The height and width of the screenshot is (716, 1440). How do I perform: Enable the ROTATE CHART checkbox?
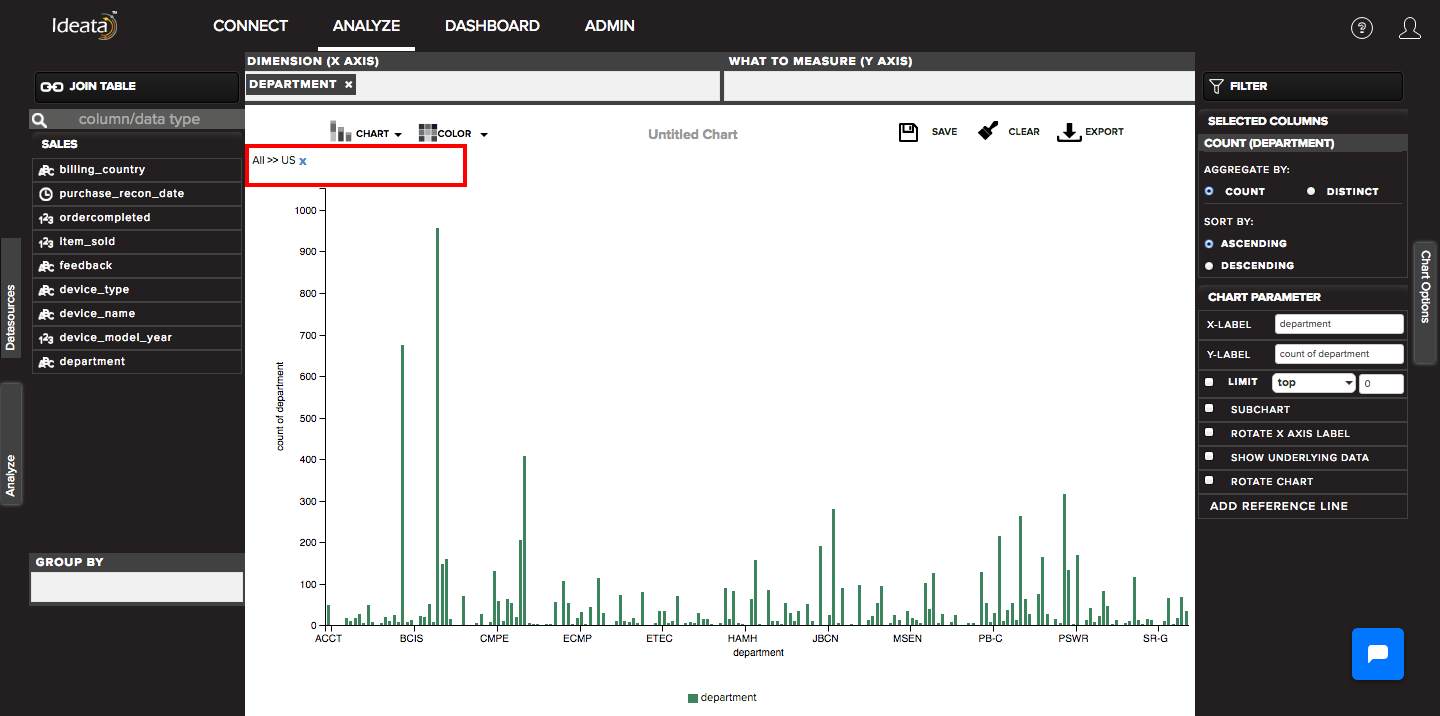click(1209, 480)
